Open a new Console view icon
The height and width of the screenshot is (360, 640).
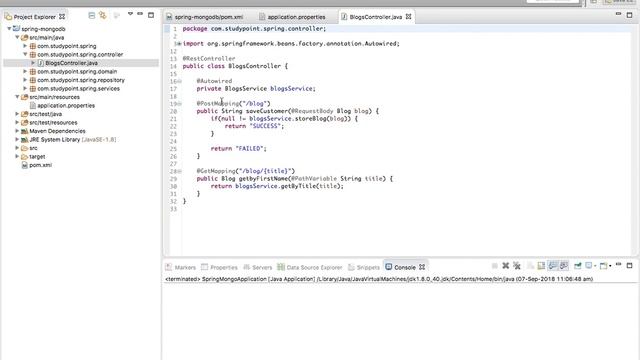tap(604, 266)
